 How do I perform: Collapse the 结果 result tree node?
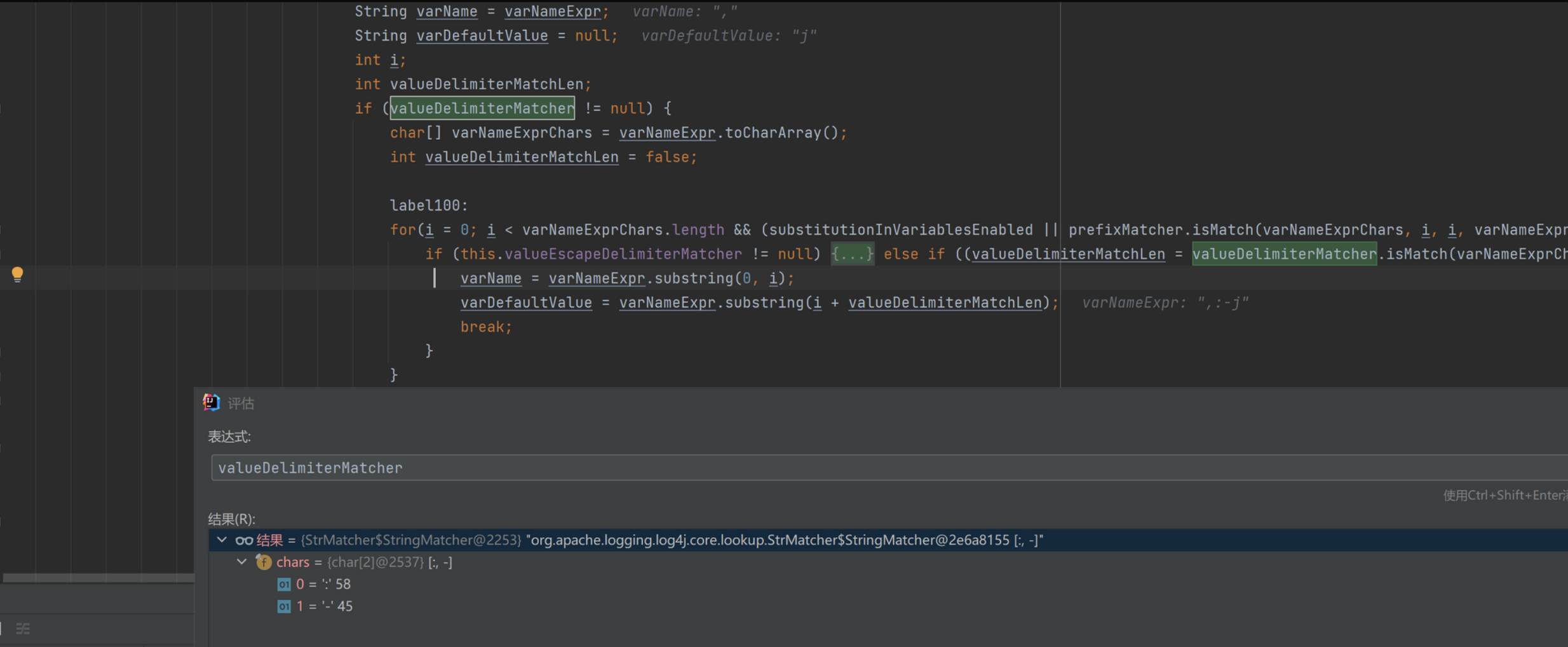pos(222,540)
